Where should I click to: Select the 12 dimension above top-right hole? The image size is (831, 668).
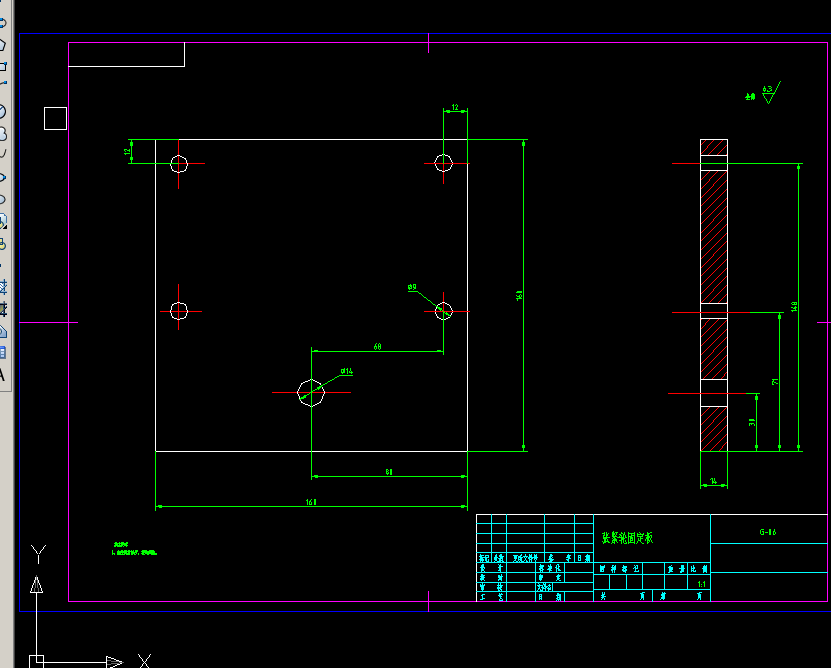pyautogui.click(x=455, y=107)
